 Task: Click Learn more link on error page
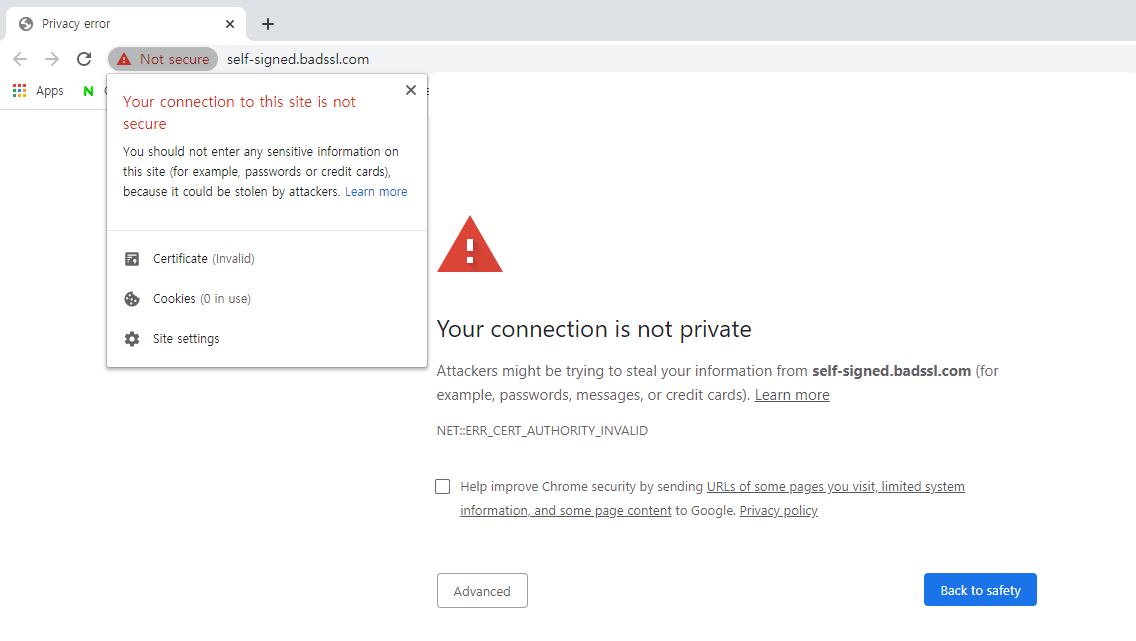pyautogui.click(x=792, y=395)
